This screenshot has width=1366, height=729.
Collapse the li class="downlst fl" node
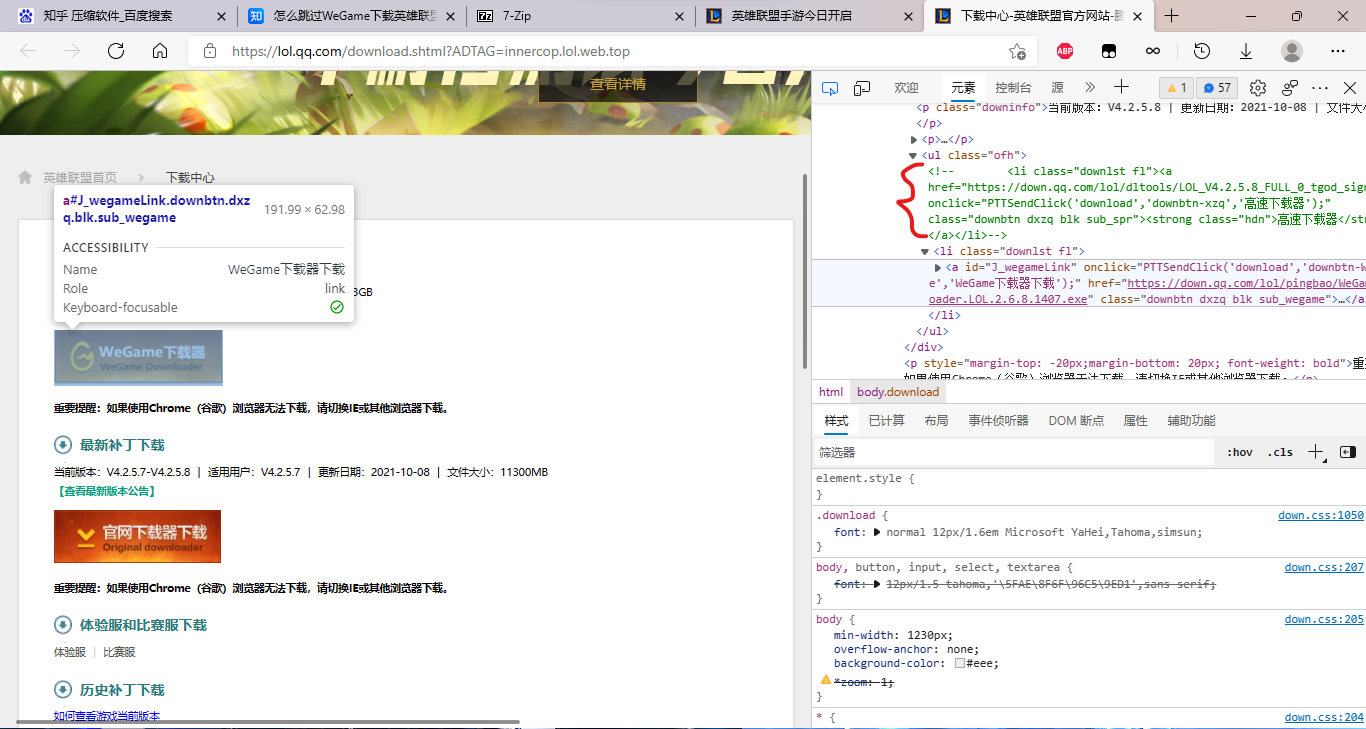[925, 252]
